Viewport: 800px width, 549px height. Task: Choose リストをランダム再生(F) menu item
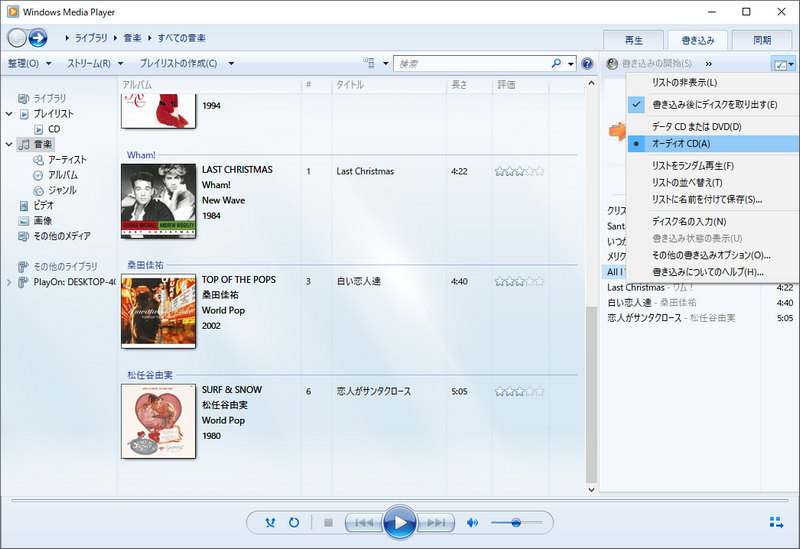(714, 165)
